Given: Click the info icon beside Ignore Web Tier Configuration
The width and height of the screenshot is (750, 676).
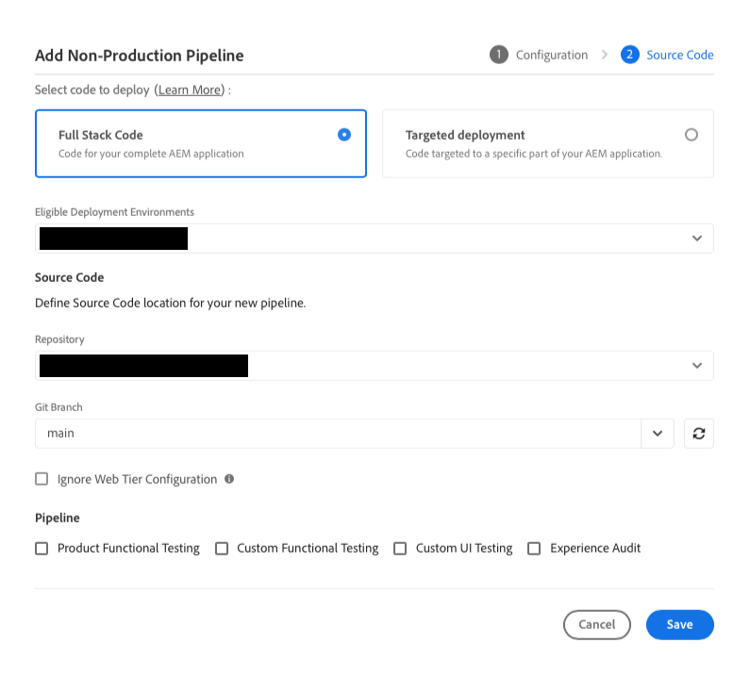Looking at the screenshot, I should [x=229, y=479].
